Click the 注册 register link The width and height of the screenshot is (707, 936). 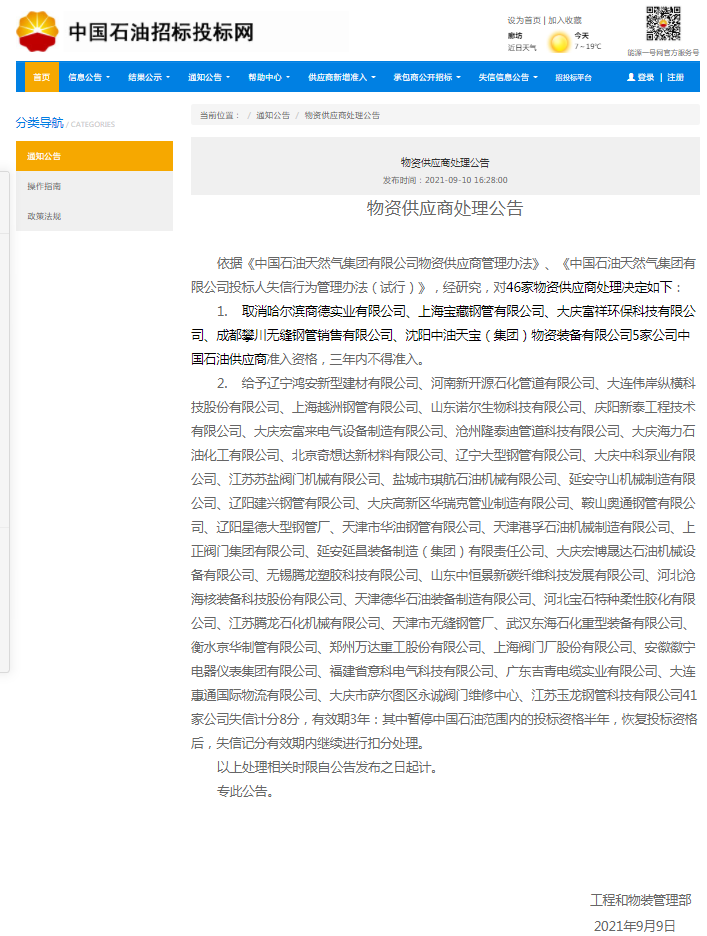tap(675, 77)
